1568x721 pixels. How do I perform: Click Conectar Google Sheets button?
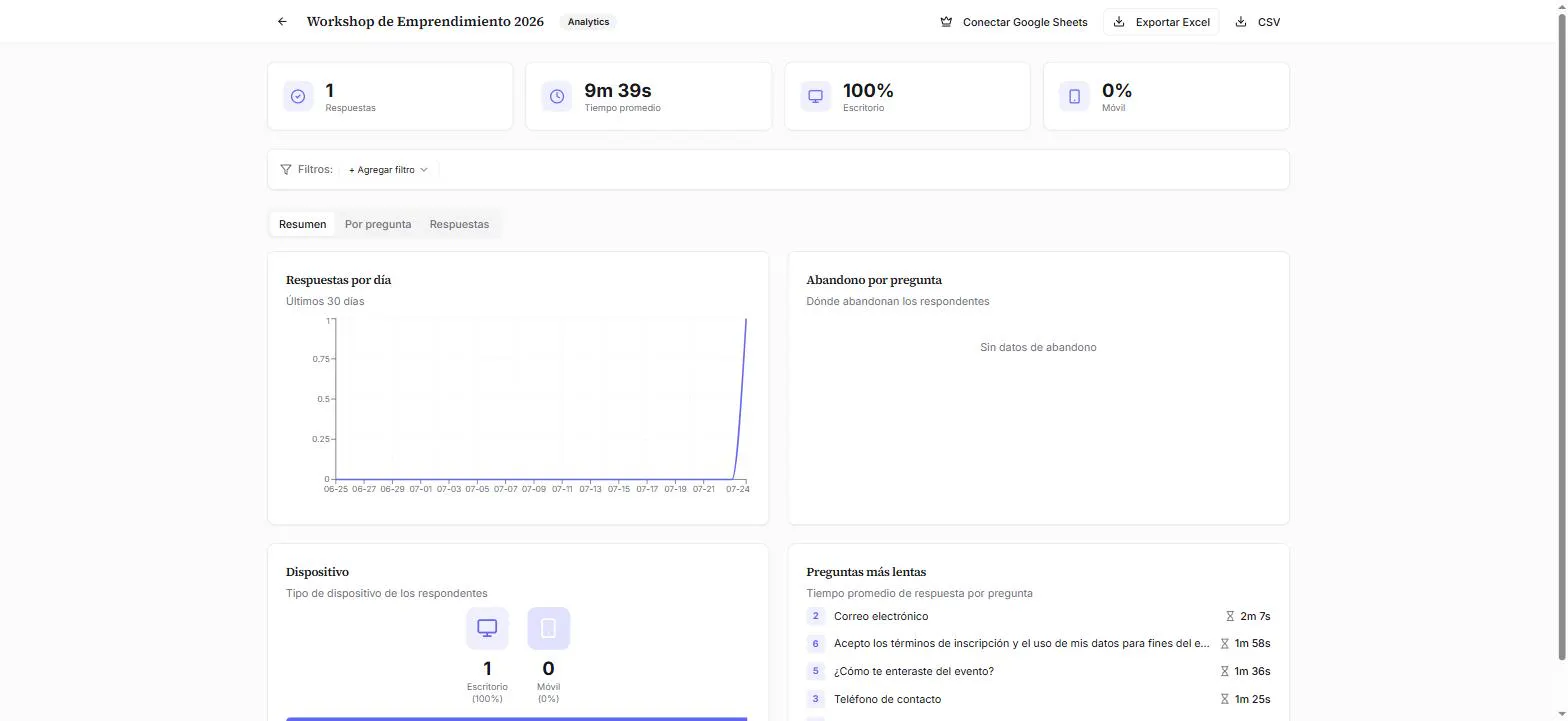click(1014, 22)
